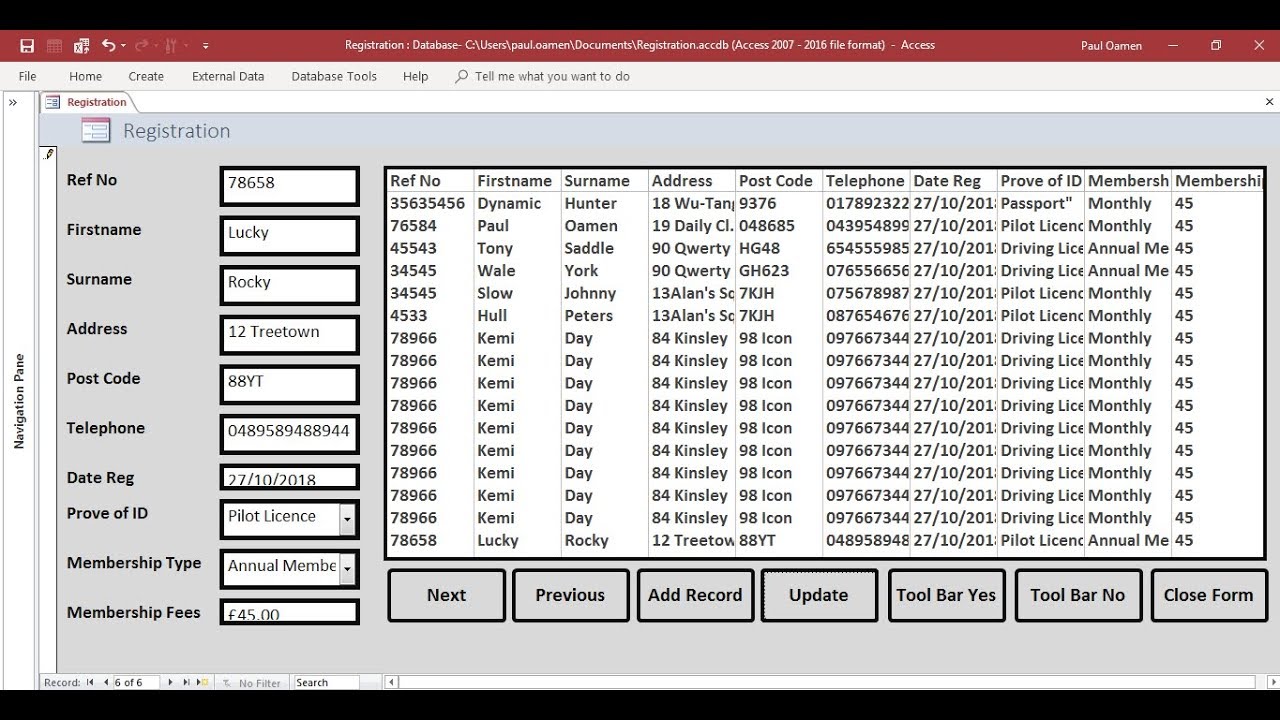Open Customize Quick Access Toolbar dropdown
This screenshot has height=720, width=1280.
[x=205, y=46]
